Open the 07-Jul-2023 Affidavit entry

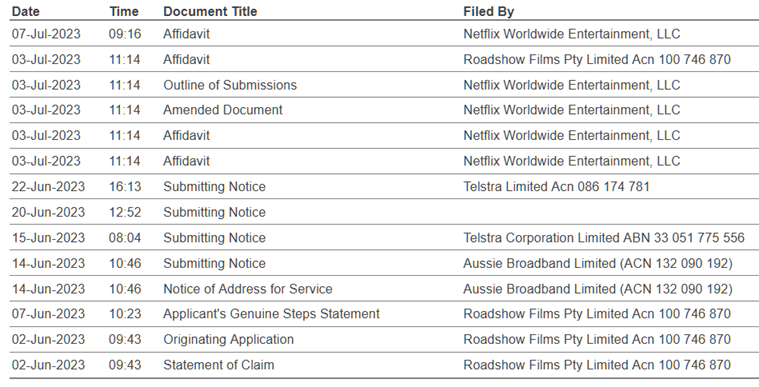(x=186, y=34)
